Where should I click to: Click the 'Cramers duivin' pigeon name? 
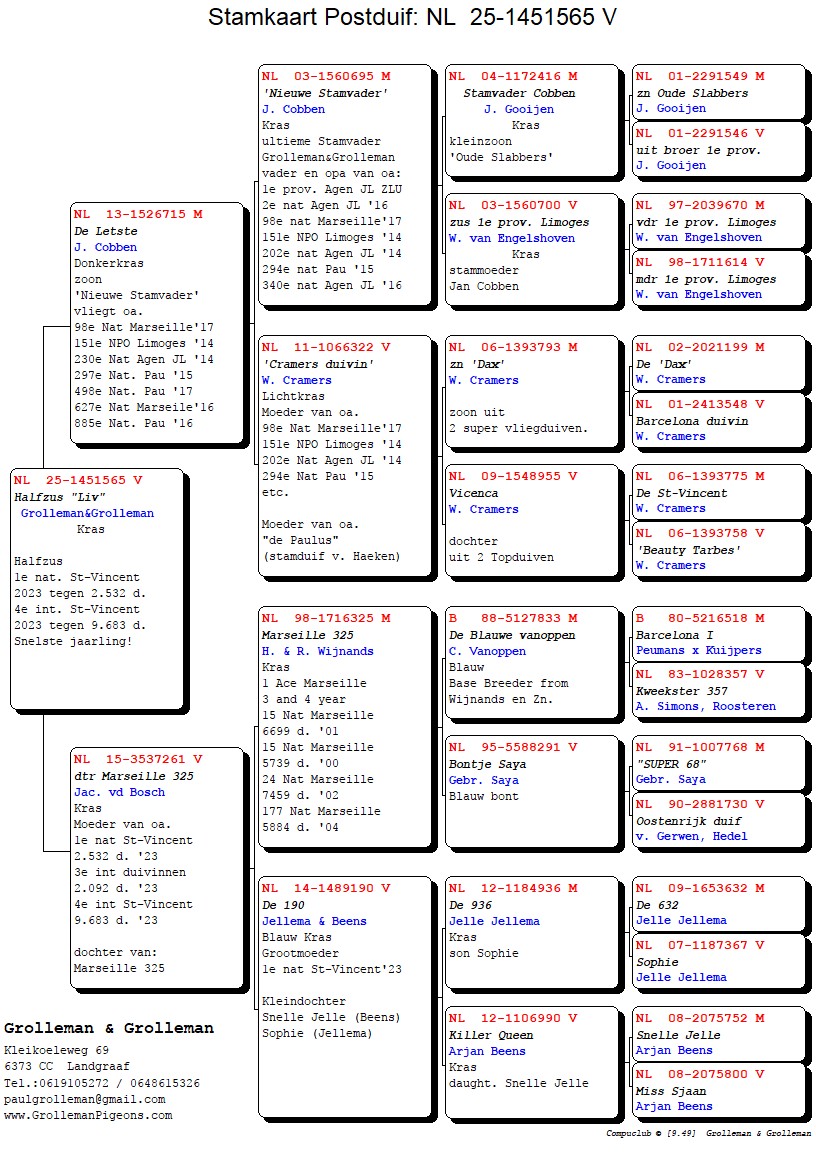pos(318,364)
